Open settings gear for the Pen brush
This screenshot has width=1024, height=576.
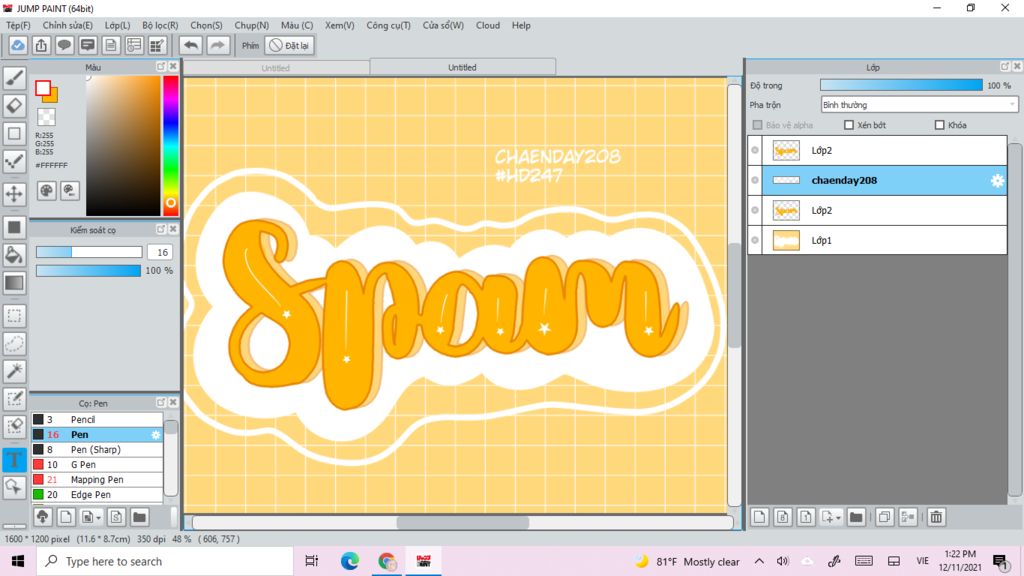[155, 435]
